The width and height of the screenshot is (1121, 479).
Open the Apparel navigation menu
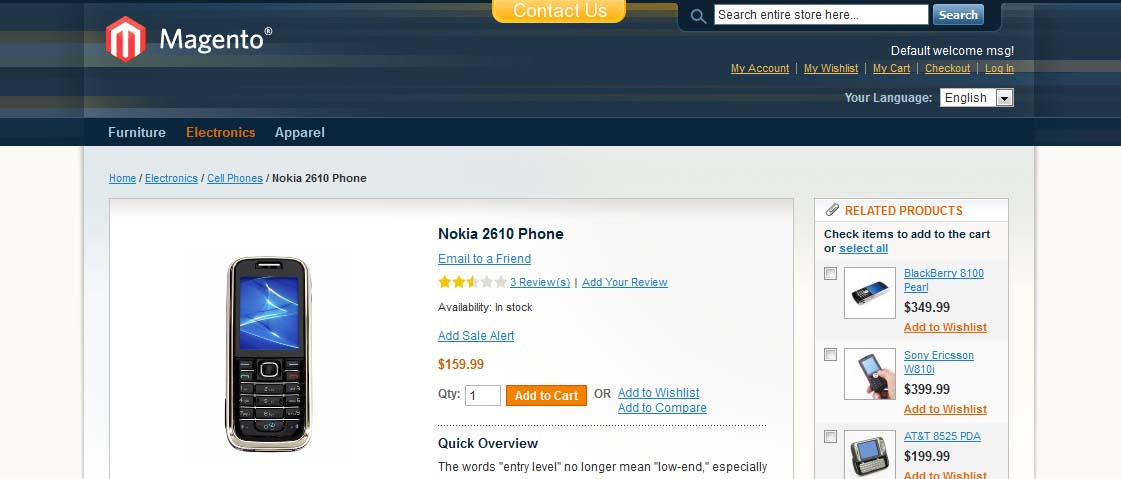coord(300,132)
